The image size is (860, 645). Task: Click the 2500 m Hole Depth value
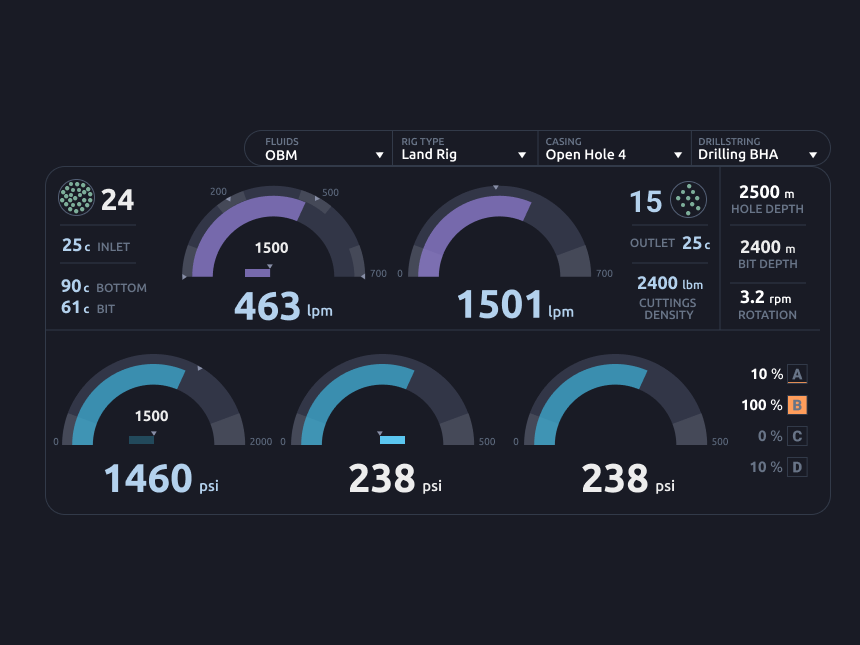pyautogui.click(x=766, y=192)
